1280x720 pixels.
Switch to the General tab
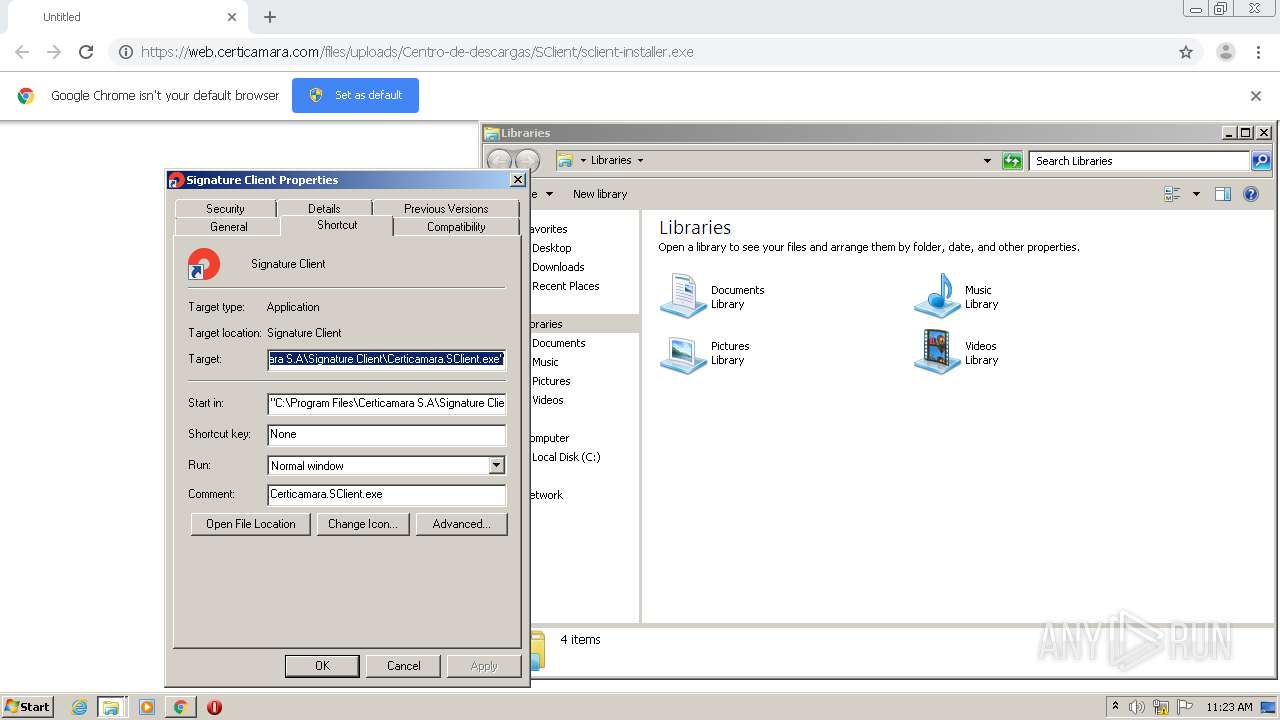(x=228, y=227)
